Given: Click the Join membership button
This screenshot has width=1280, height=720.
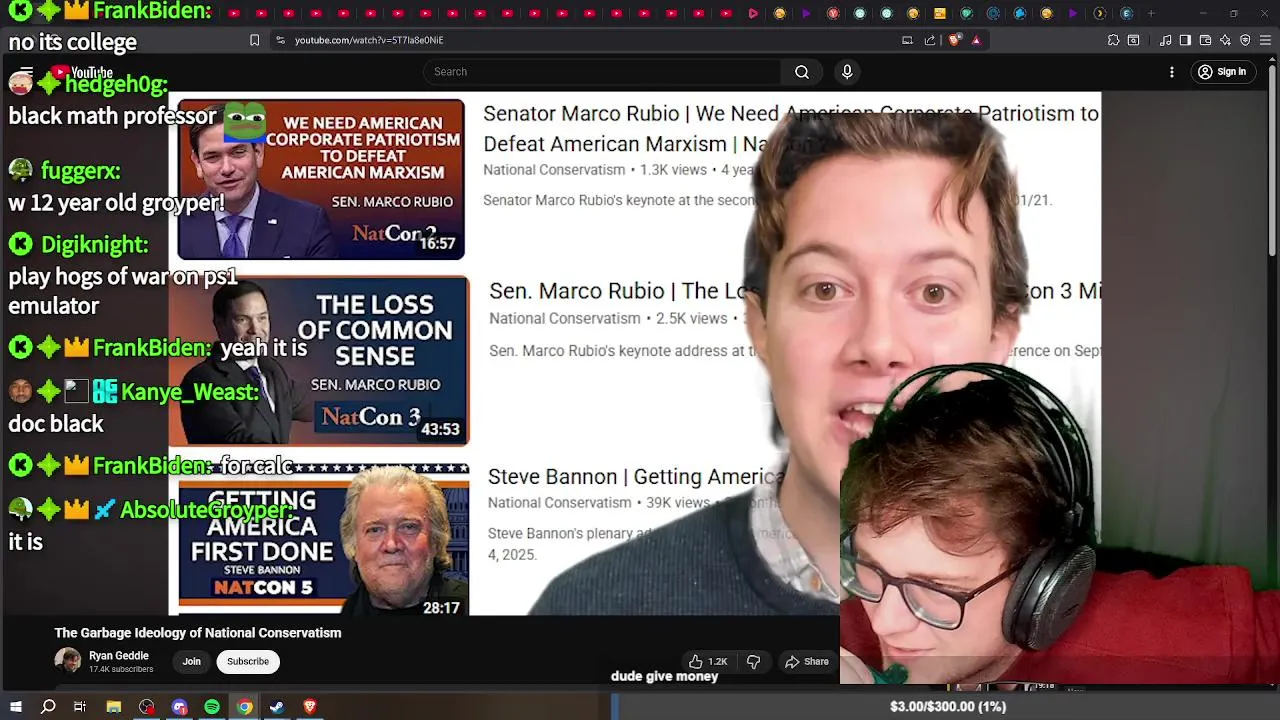Looking at the screenshot, I should pyautogui.click(x=192, y=661).
